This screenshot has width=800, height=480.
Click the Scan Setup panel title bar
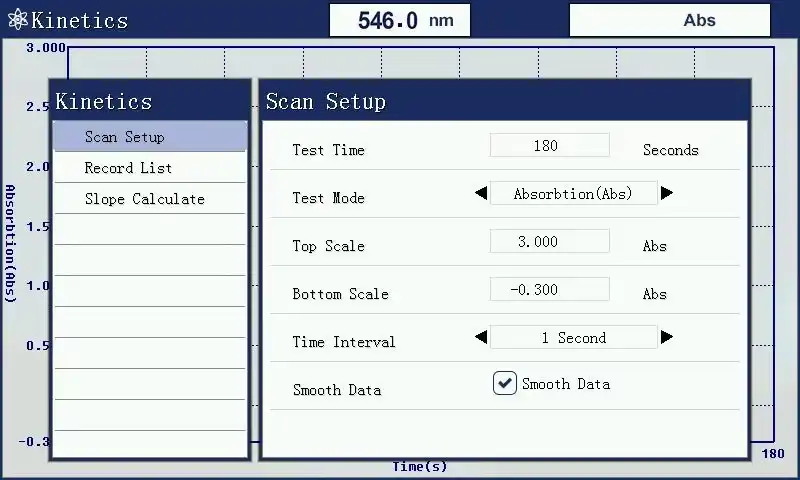pos(504,102)
